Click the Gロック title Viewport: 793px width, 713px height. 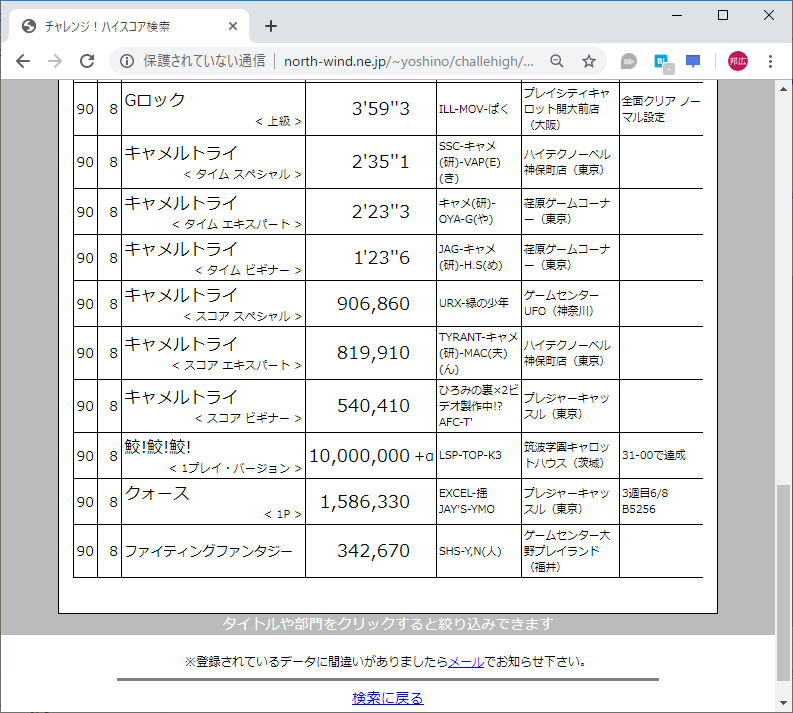(x=155, y=100)
